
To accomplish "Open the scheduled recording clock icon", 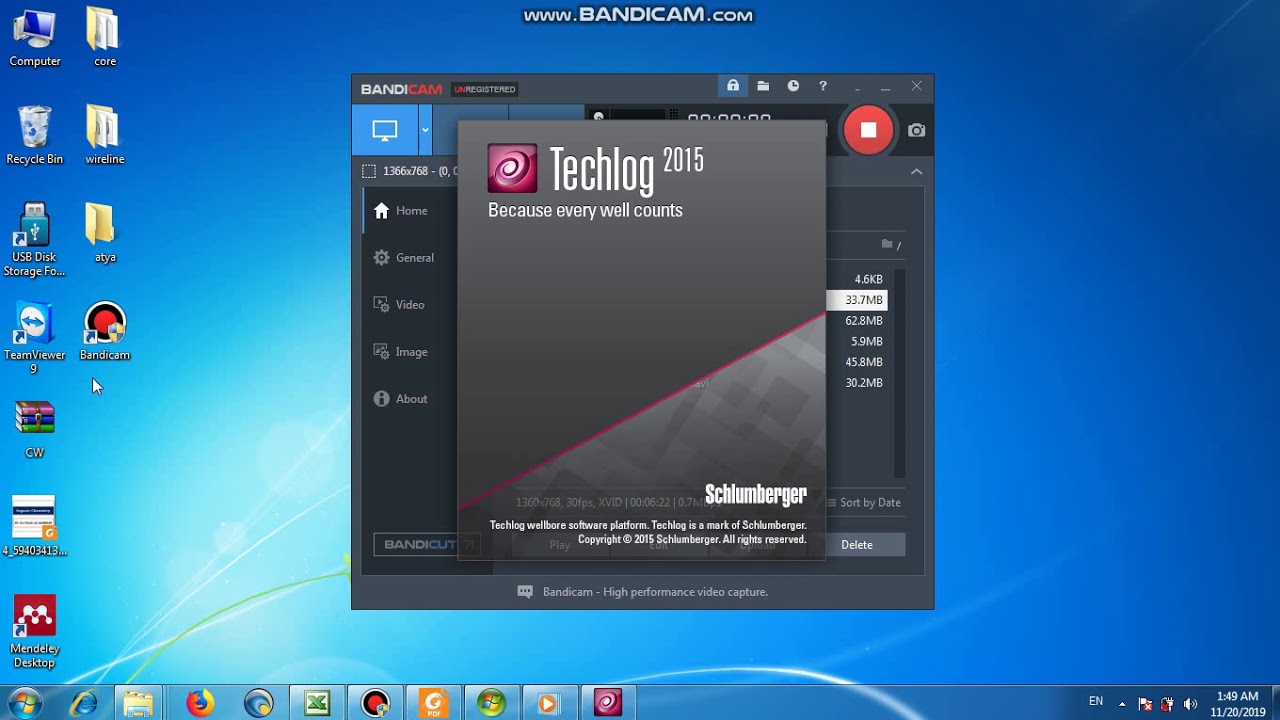I will pyautogui.click(x=793, y=86).
